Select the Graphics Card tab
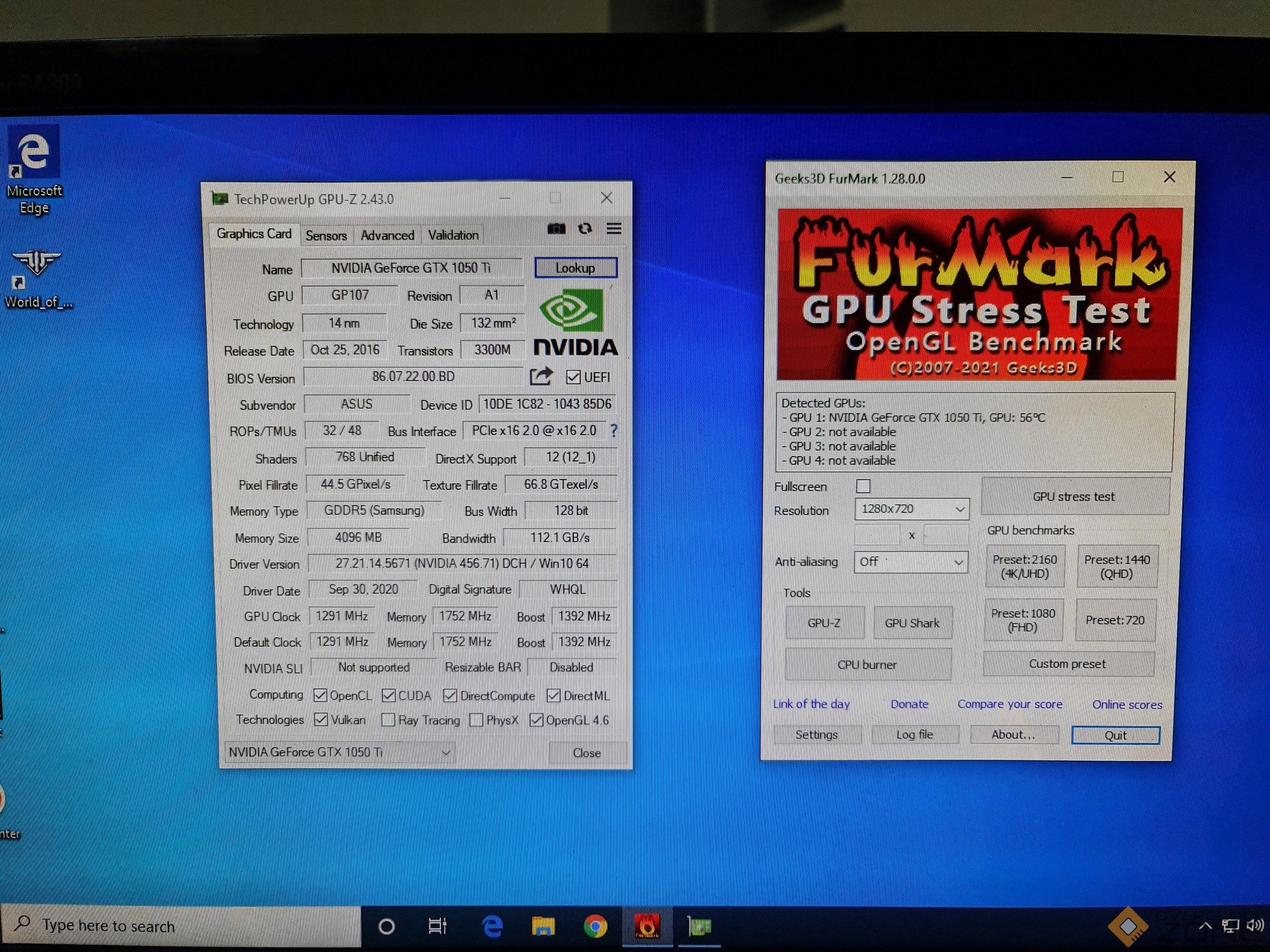This screenshot has width=1270, height=952. pyautogui.click(x=254, y=234)
